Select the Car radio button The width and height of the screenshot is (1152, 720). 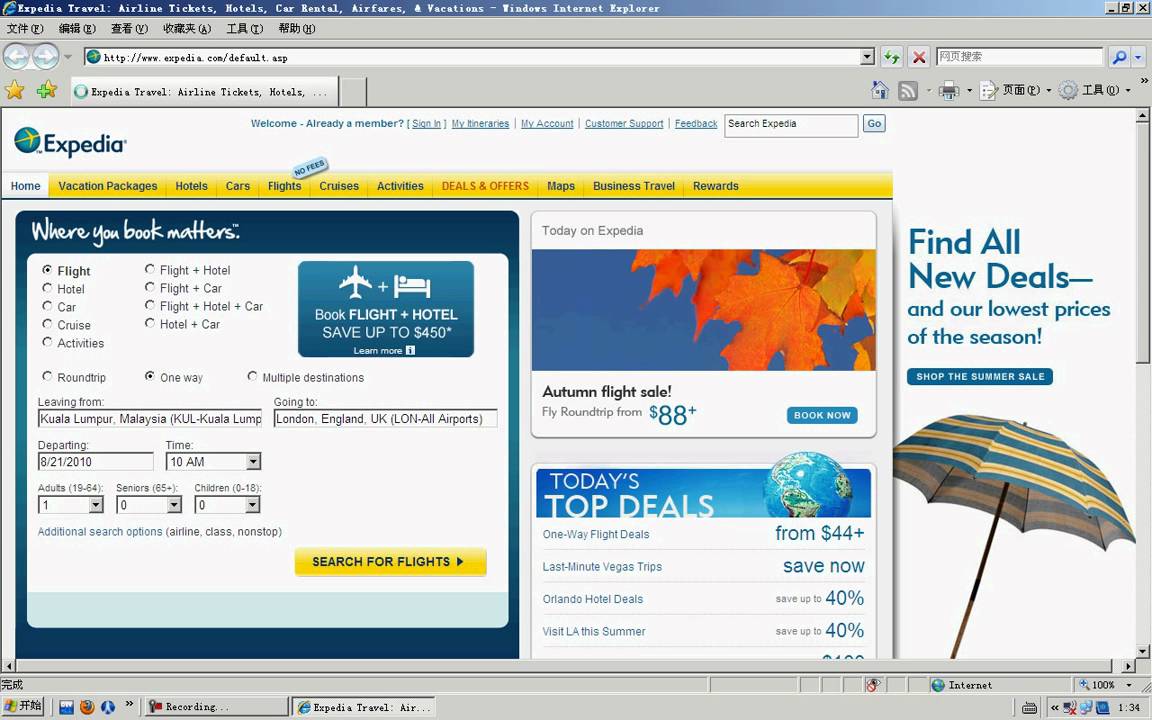coord(47,306)
